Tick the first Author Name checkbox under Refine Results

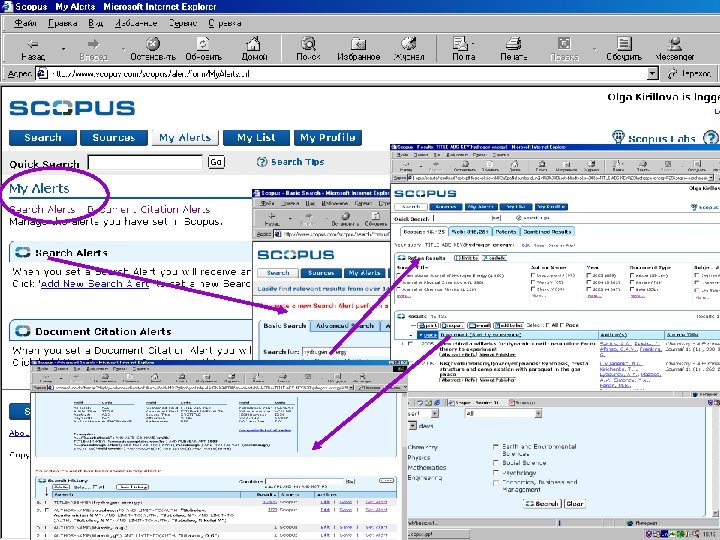(533, 276)
